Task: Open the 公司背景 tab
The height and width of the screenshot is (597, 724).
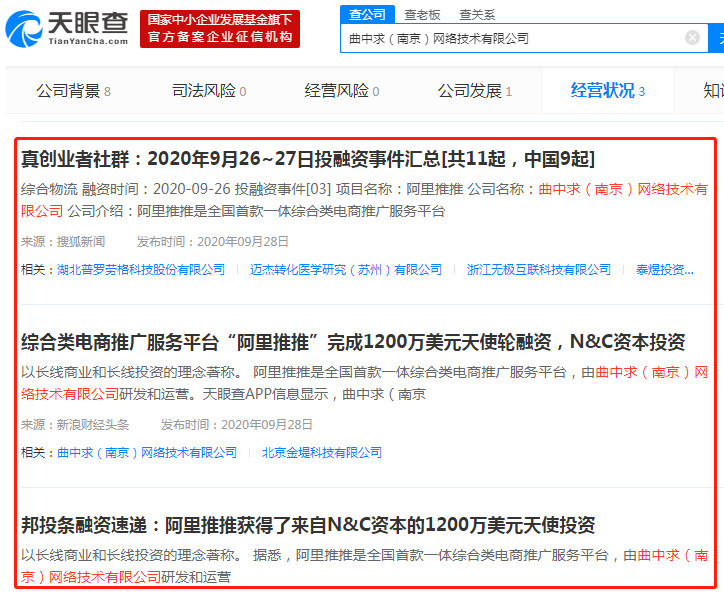Action: click(73, 91)
